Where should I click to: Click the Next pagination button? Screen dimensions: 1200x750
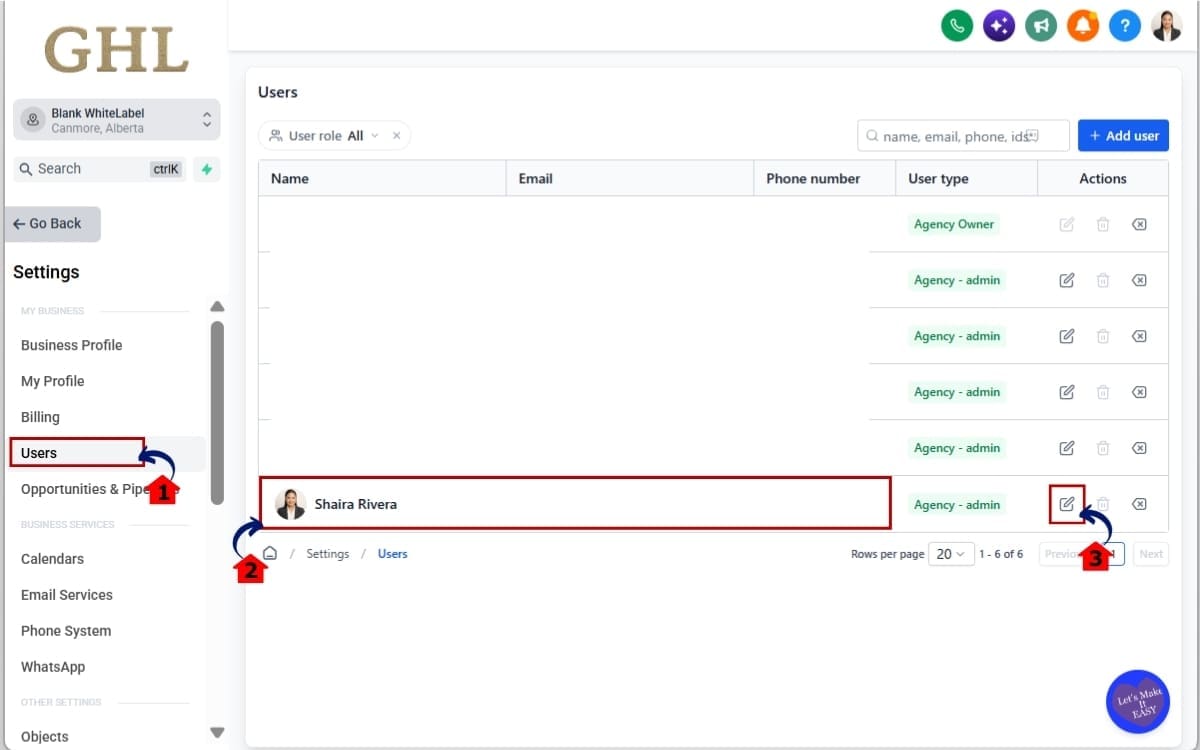click(1151, 554)
